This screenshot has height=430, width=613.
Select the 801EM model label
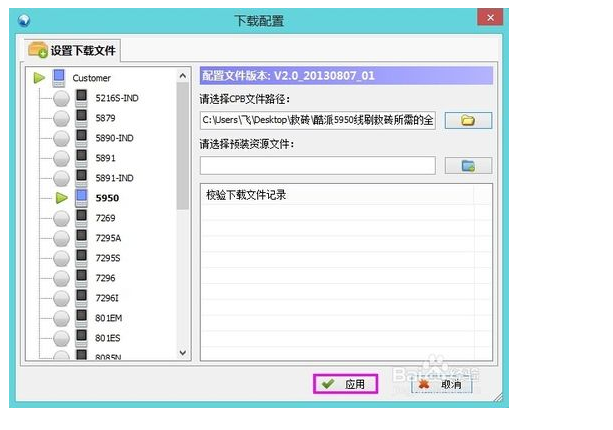[108, 318]
